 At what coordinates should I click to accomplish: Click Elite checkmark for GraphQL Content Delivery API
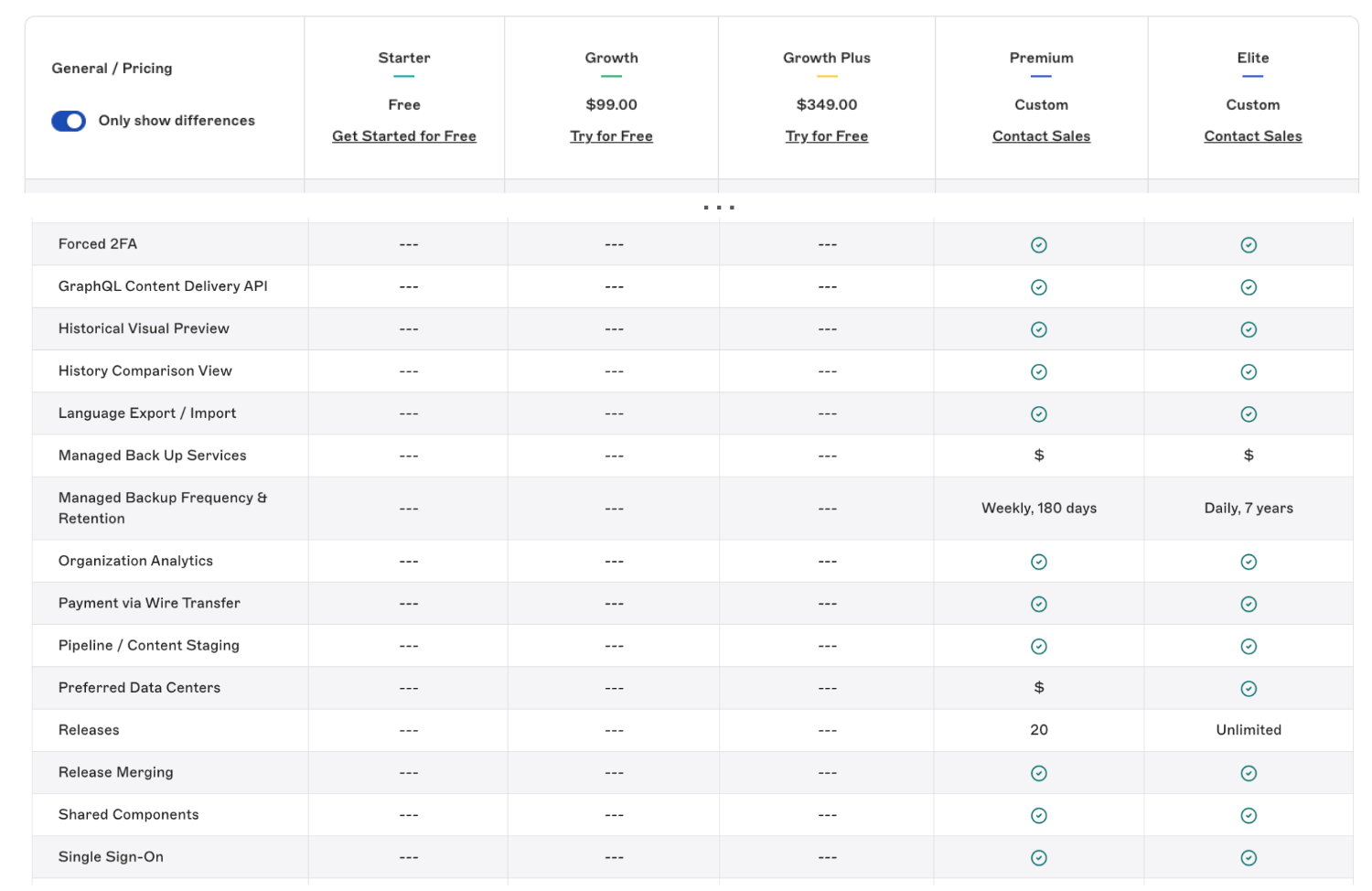tap(1249, 287)
